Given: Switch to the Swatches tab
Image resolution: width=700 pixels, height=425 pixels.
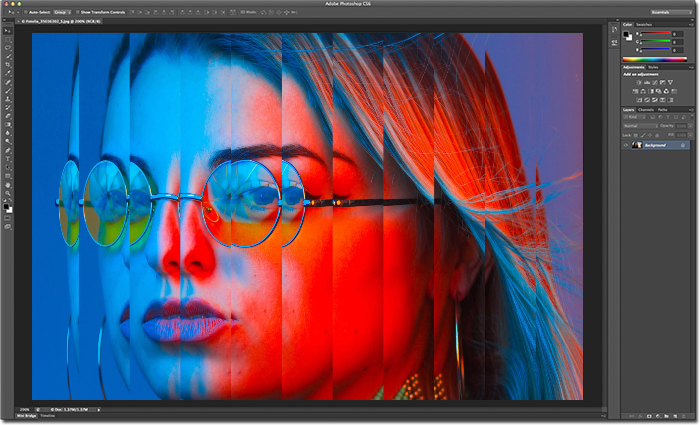Looking at the screenshot, I should pyautogui.click(x=644, y=25).
